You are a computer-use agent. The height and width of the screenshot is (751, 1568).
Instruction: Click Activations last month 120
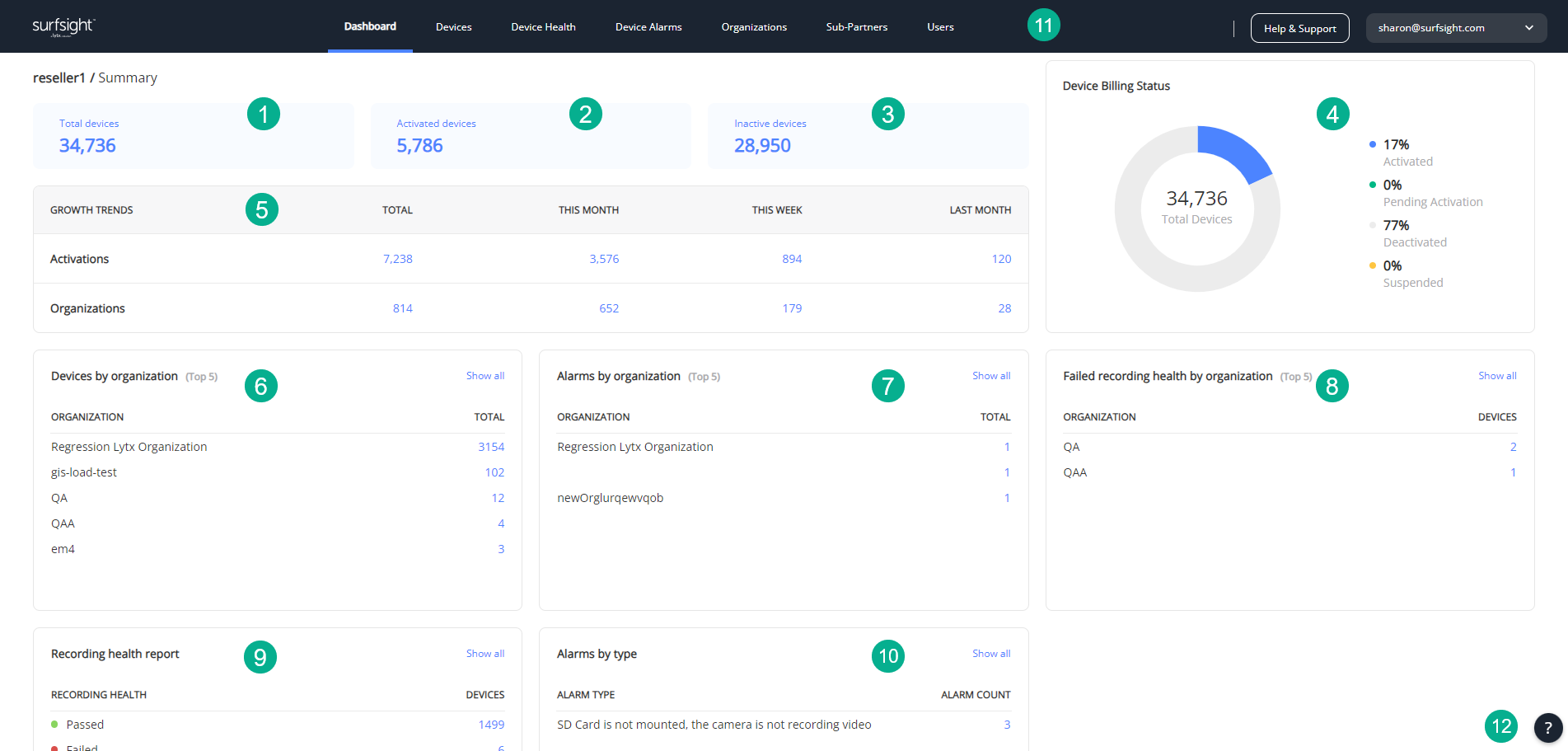[1001, 259]
